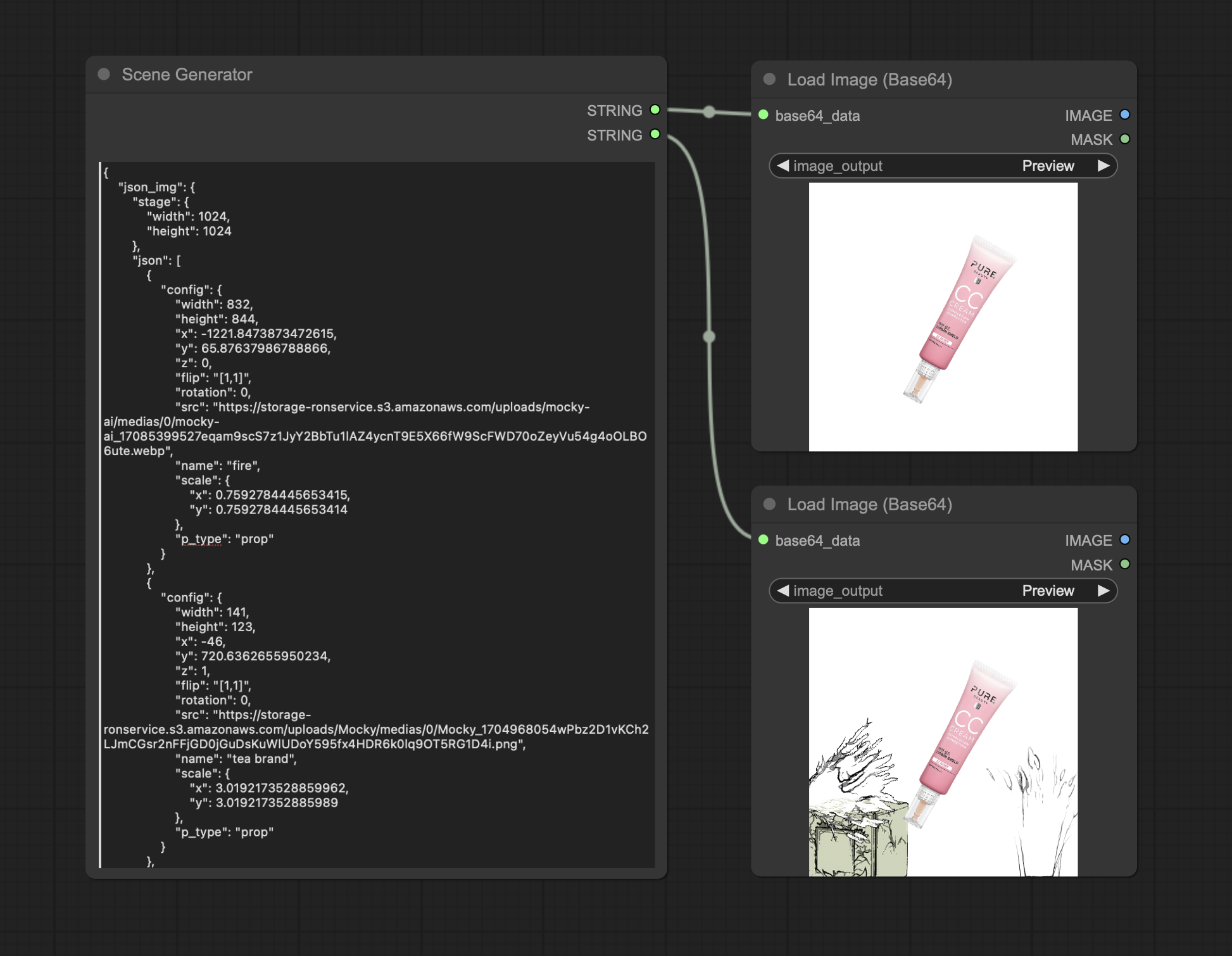Click upper node MASK output socket
Image resolution: width=1232 pixels, height=956 pixels.
click(x=1125, y=139)
